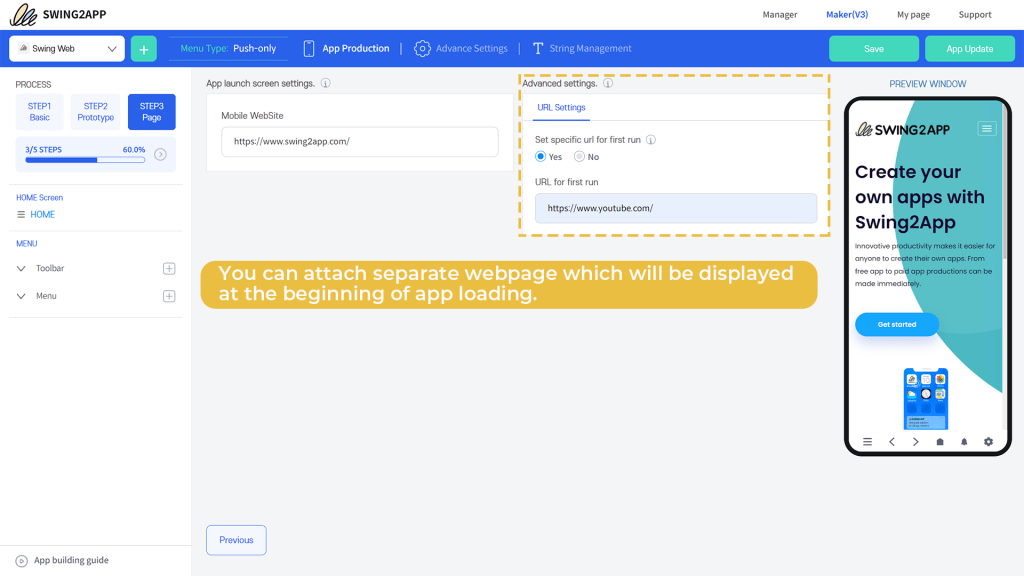
Task: Click info icon beside Set specific url
Action: [x=651, y=140]
